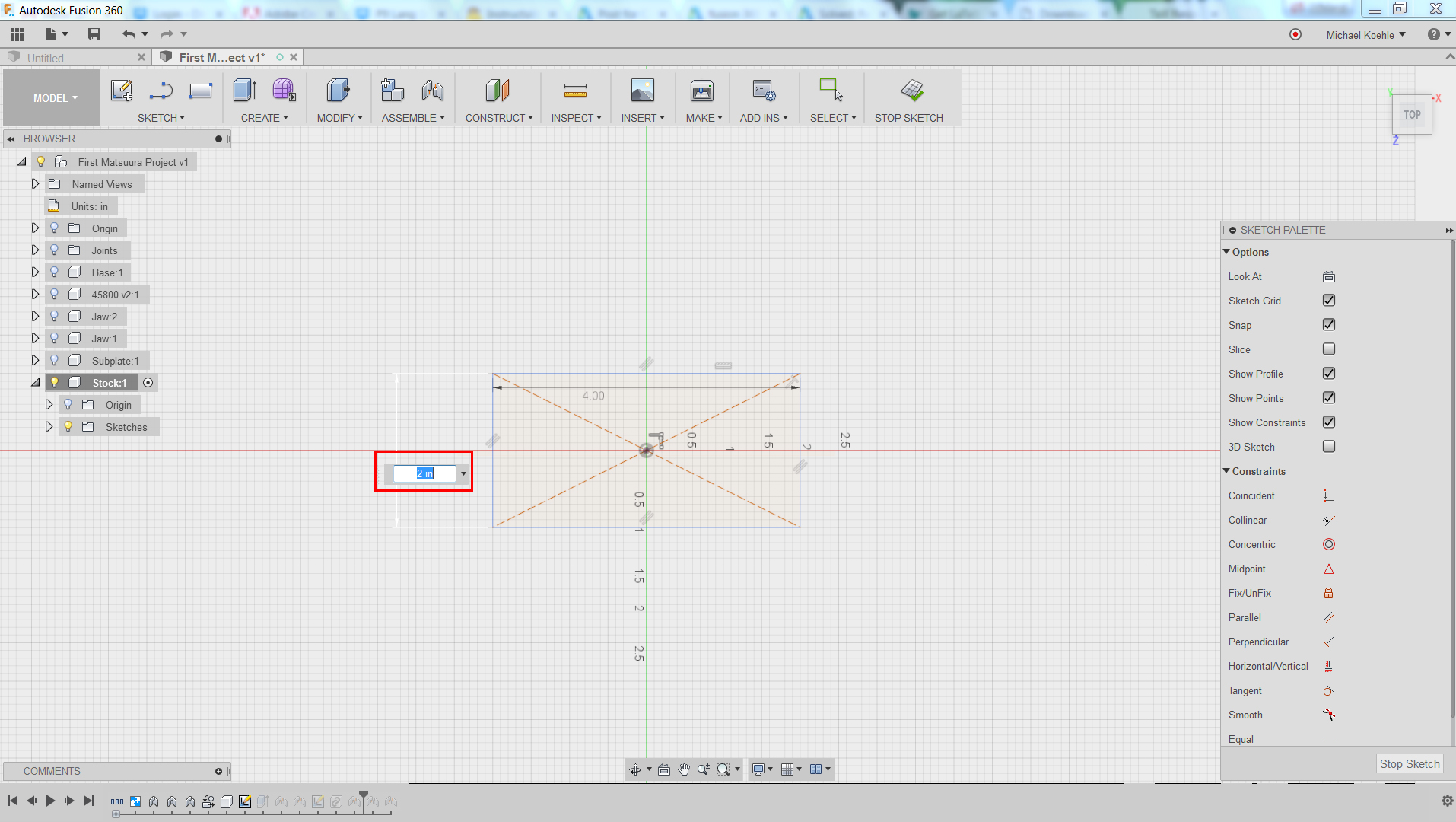Click the Insert image icon
Image resolution: width=1456 pixels, height=822 pixels.
643,91
